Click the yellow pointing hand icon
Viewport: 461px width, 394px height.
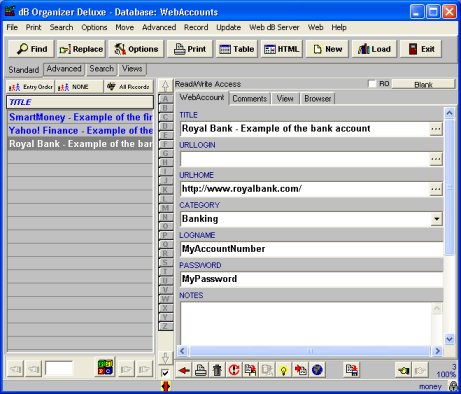pyautogui.click(x=403, y=370)
